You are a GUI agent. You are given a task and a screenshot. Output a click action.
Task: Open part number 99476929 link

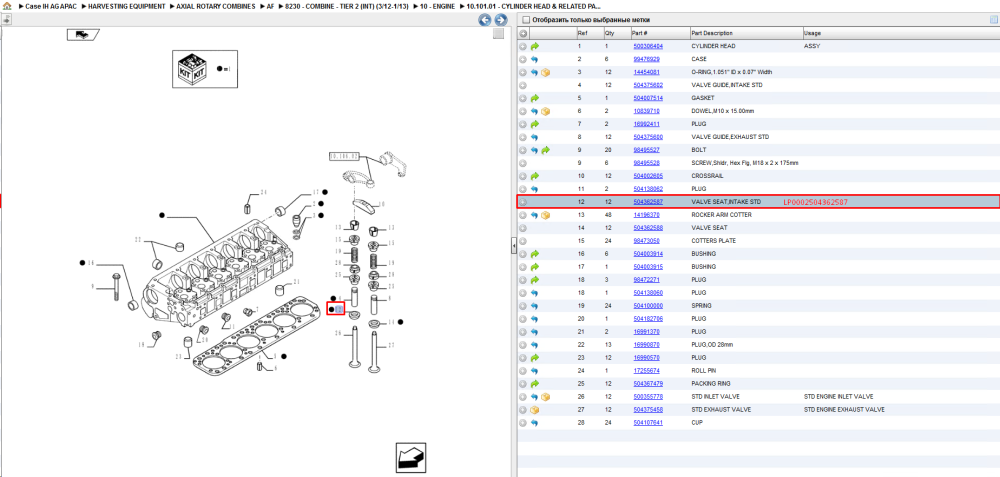click(646, 59)
